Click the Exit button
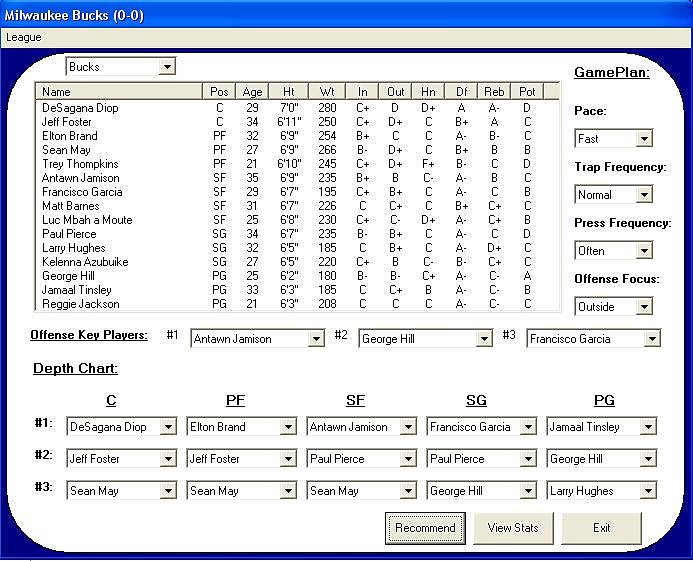Viewport: 693px width, 561px height. [x=602, y=528]
